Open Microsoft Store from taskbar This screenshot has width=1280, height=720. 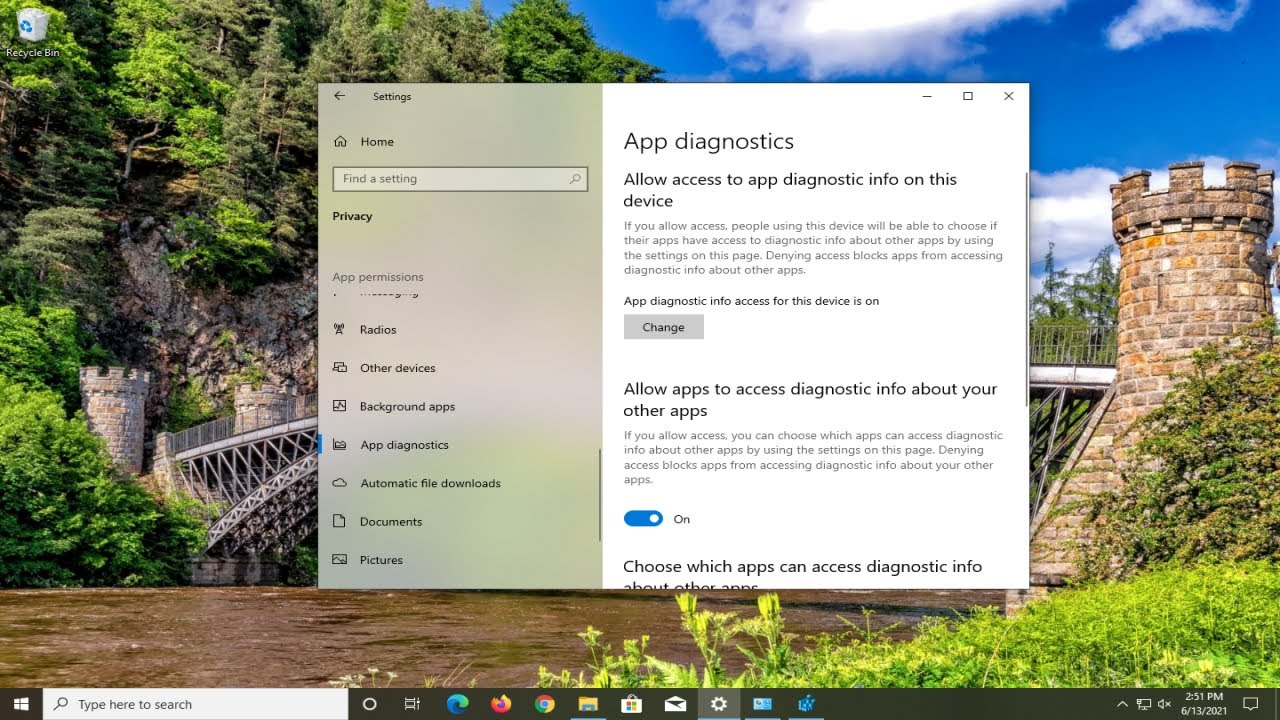tap(631, 704)
